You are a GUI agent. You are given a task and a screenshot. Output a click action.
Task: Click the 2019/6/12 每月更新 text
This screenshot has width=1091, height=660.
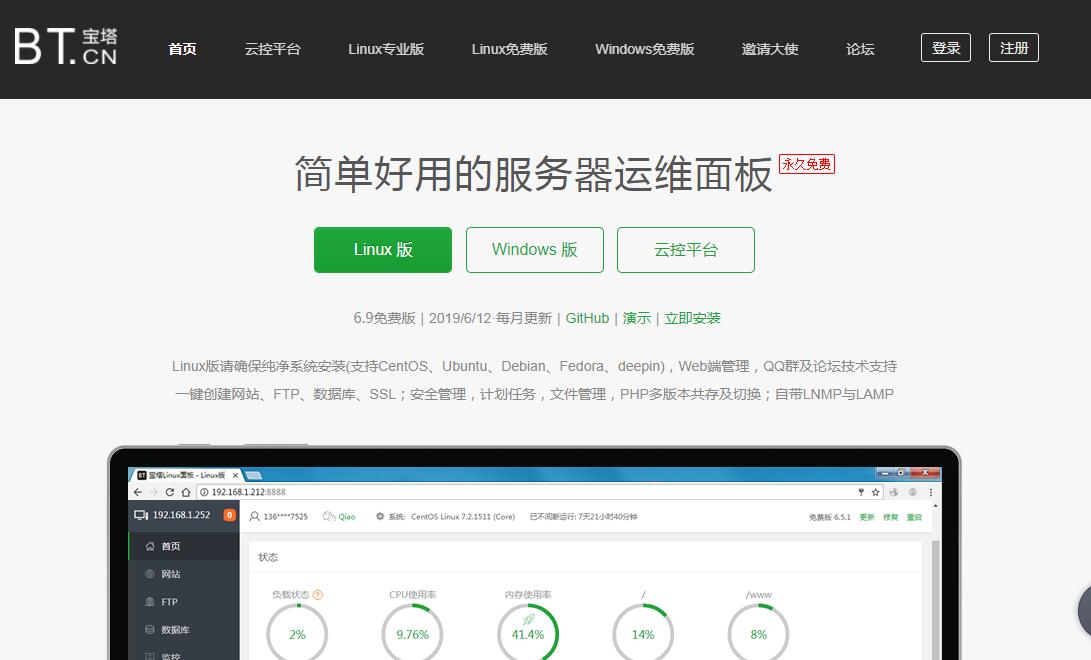490,318
